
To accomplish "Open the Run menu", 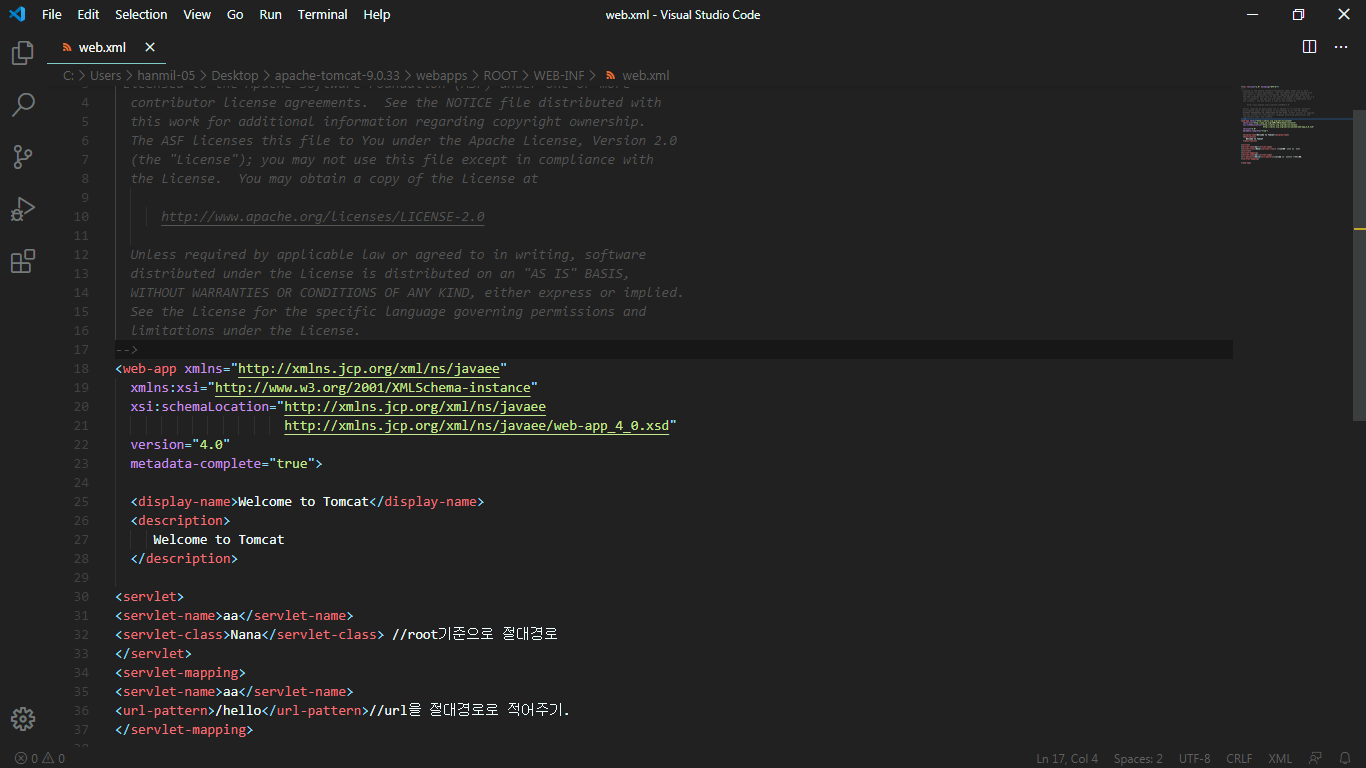I will 270,14.
